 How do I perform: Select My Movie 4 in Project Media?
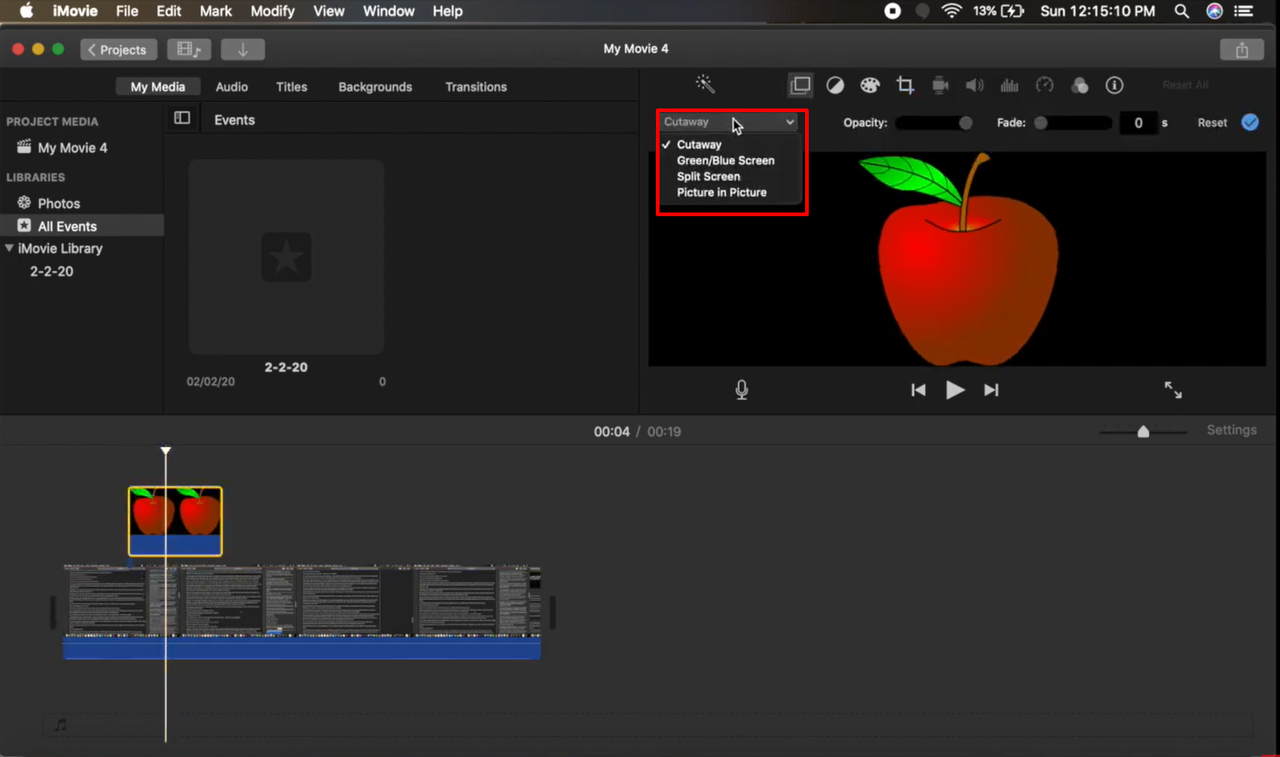coord(72,147)
